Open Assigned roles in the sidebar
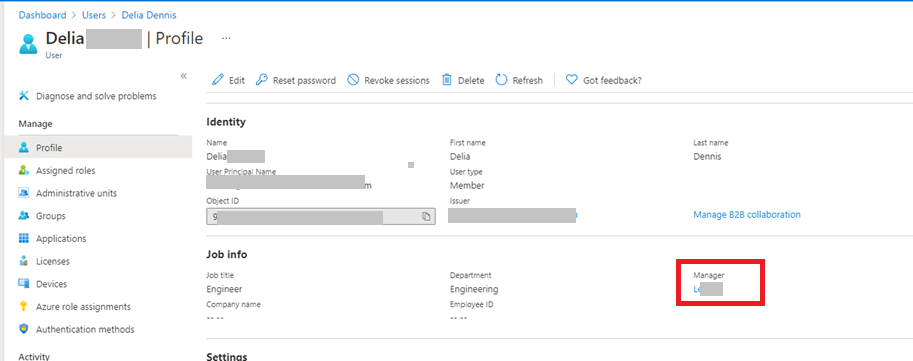Viewport: 913px width, 361px height. click(66, 171)
